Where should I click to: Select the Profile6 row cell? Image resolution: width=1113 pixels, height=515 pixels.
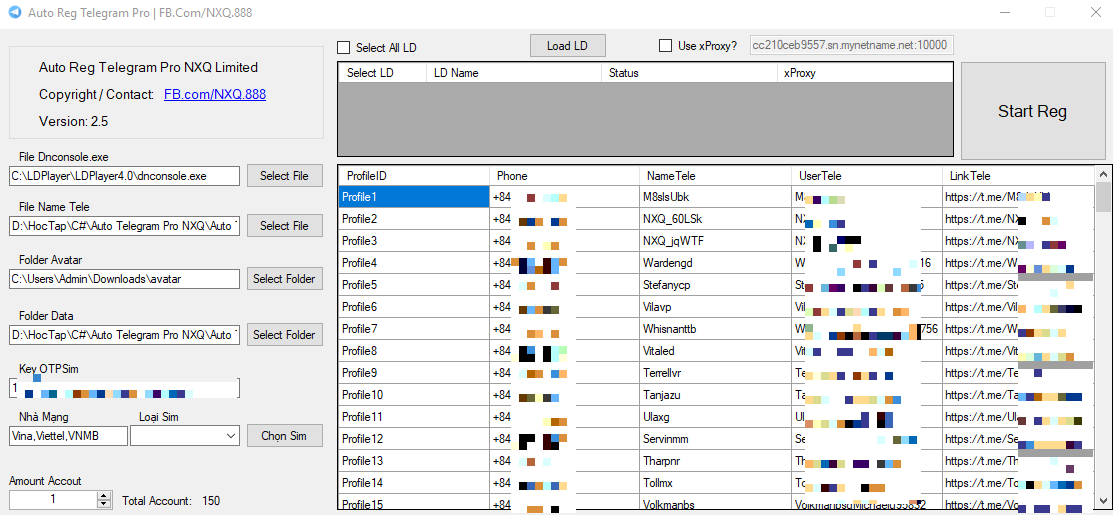pos(414,306)
